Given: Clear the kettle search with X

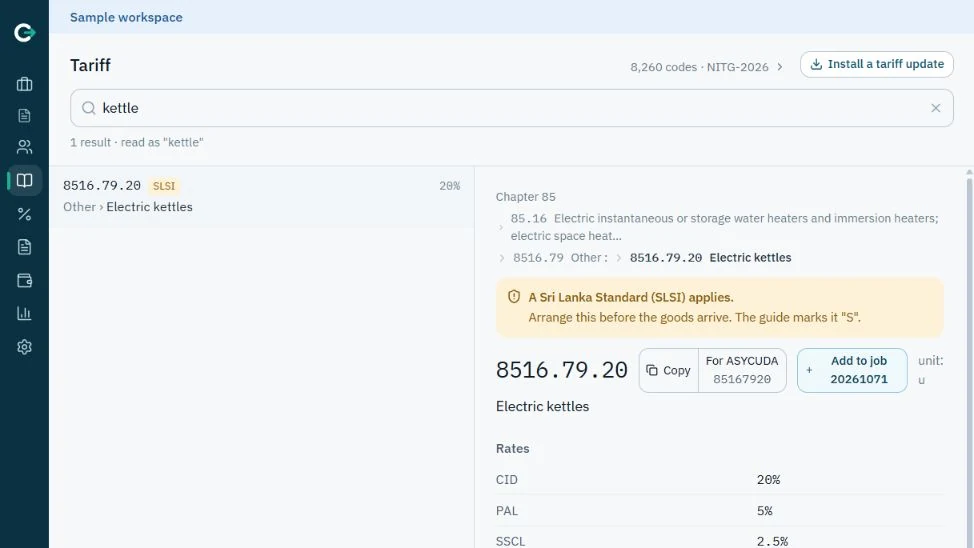Looking at the screenshot, I should pos(935,108).
